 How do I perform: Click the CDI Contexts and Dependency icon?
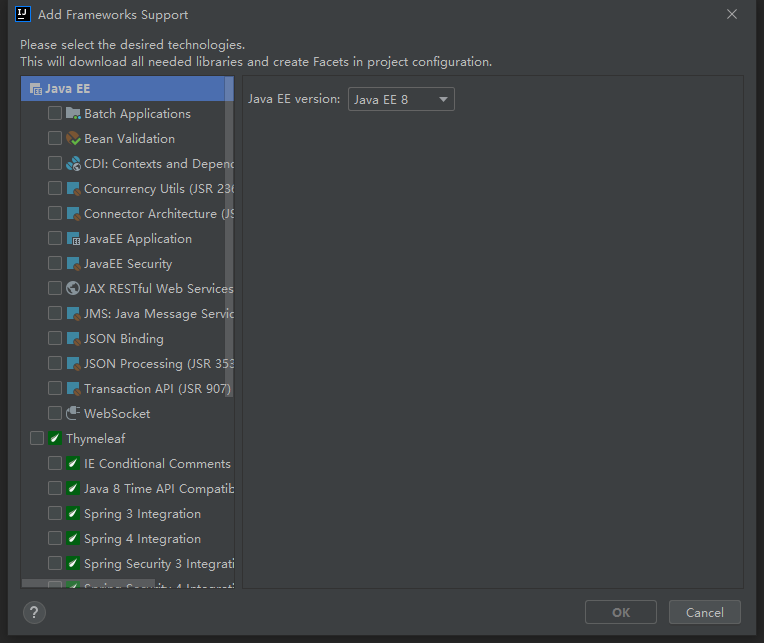(x=73, y=164)
